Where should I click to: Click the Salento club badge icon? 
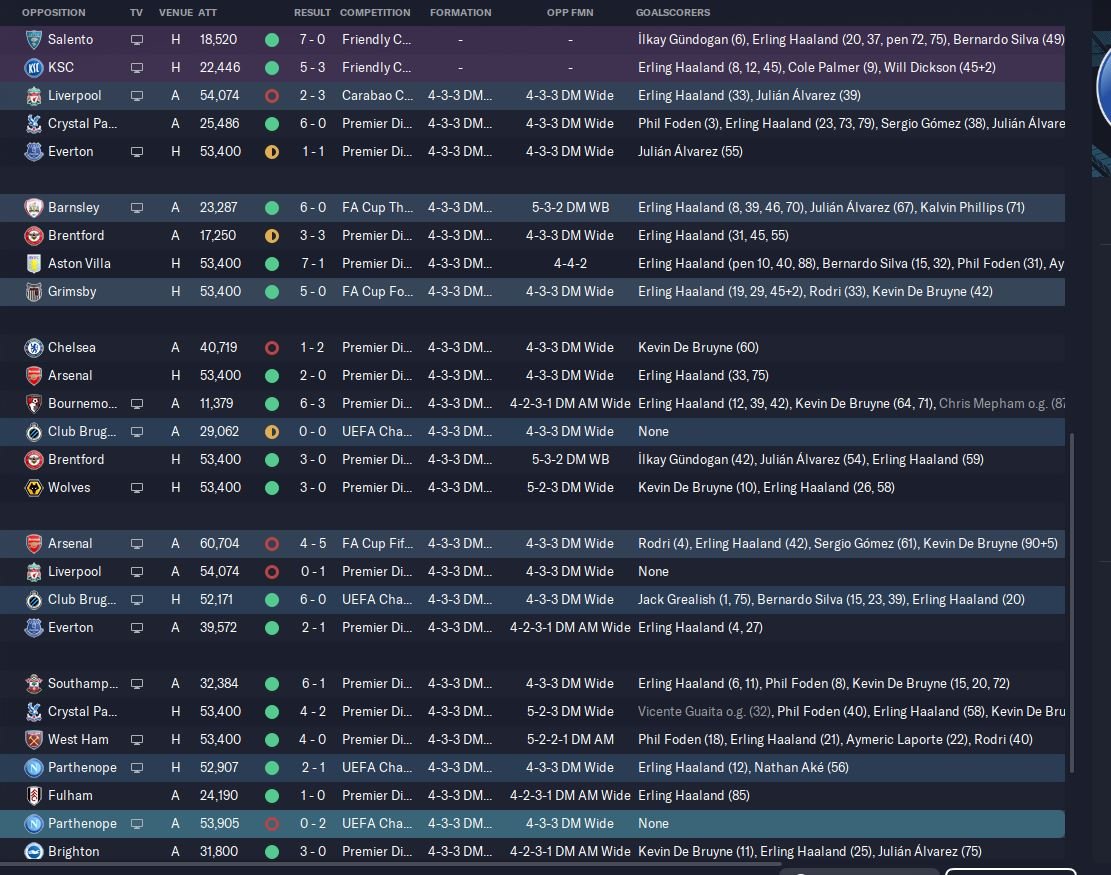(33, 40)
